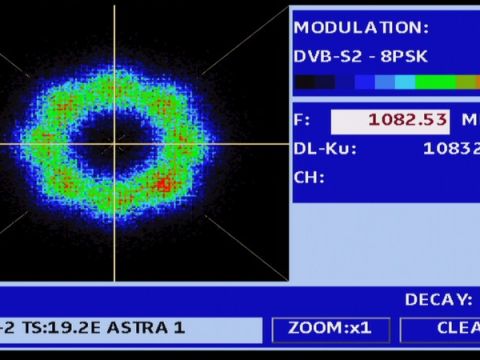Click the CH: channel label
Image resolution: width=480 pixels, height=360 pixels.
(309, 177)
